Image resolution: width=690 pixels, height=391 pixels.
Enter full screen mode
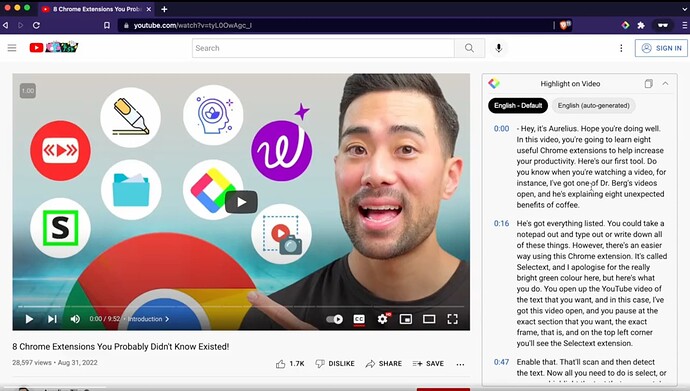click(x=452, y=319)
